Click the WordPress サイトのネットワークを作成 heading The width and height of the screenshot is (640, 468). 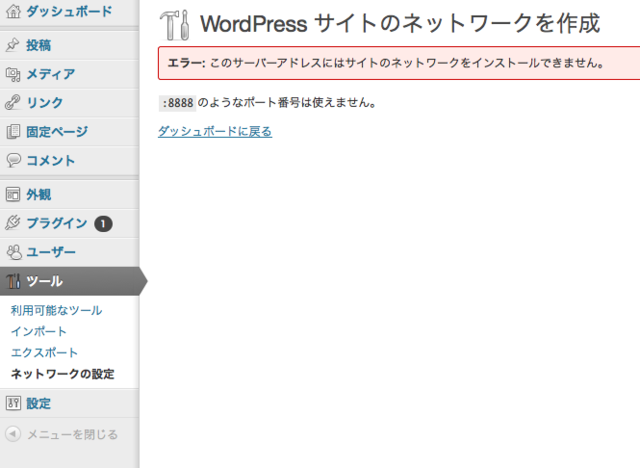[400, 23]
